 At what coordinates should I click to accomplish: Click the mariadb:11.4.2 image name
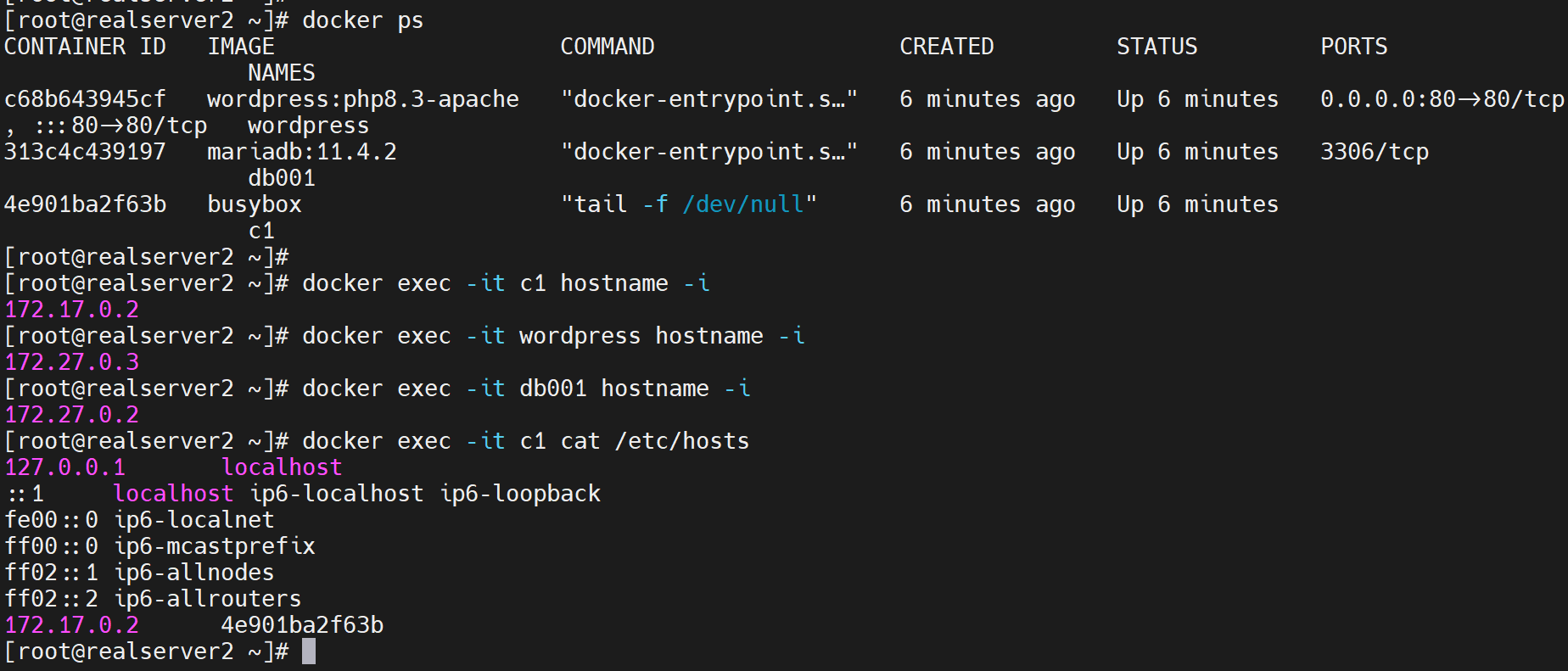pos(301,152)
